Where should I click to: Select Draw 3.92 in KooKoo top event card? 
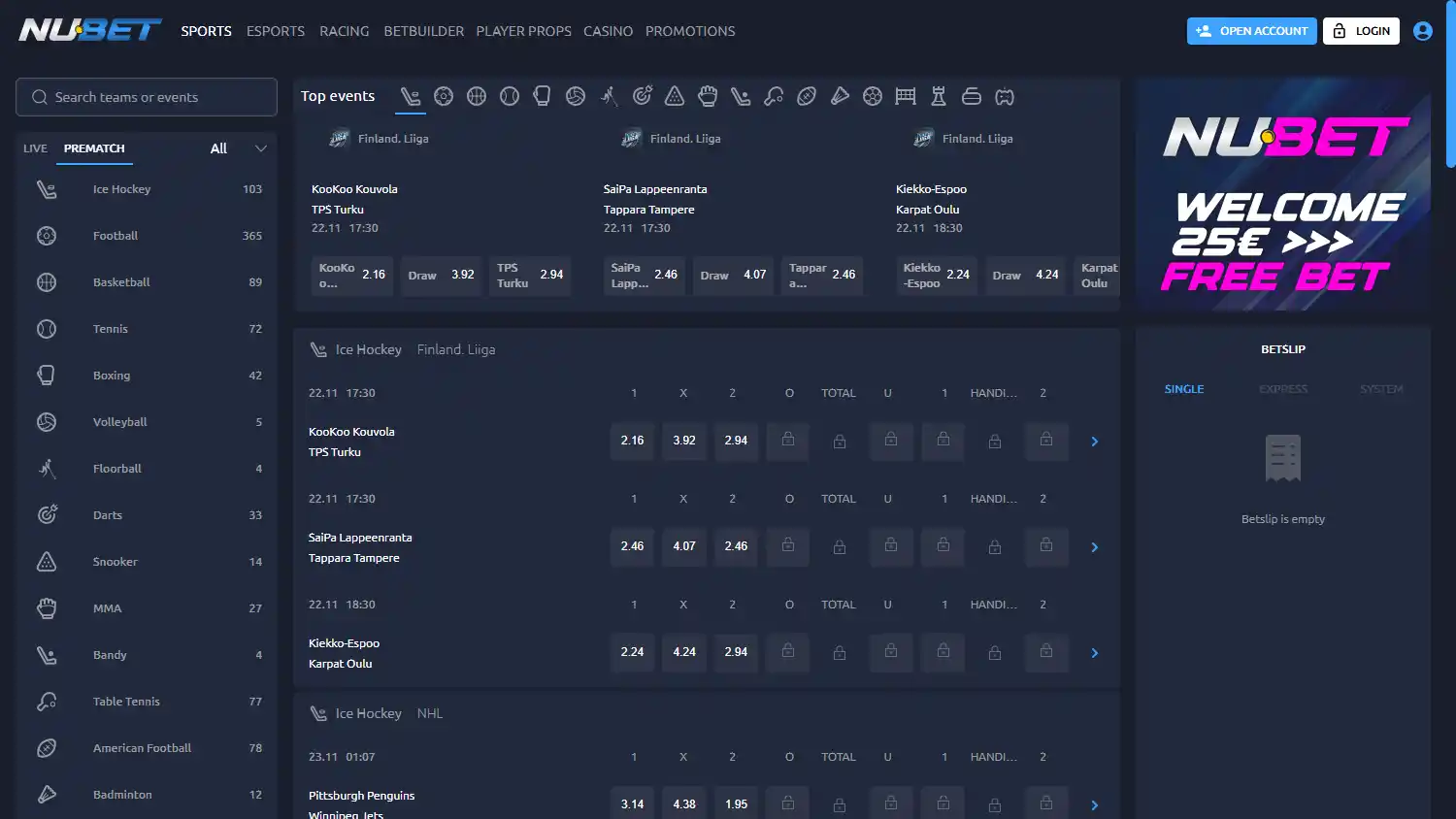[x=441, y=276]
